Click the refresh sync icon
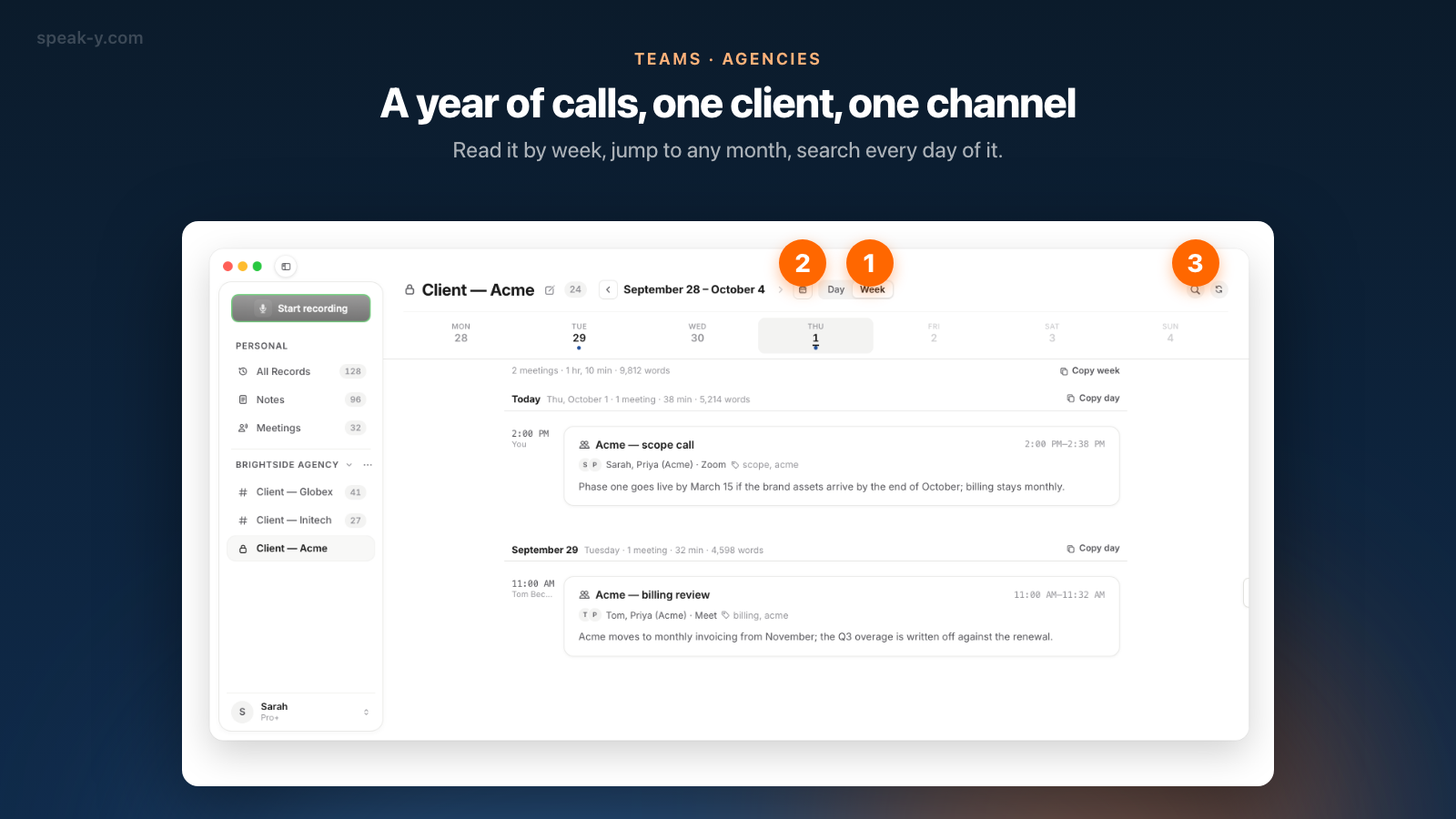 tap(1218, 289)
